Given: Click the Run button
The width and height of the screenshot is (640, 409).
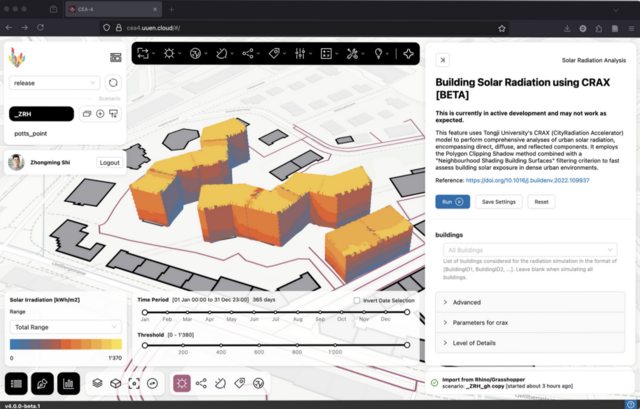Looking at the screenshot, I should coord(452,202).
